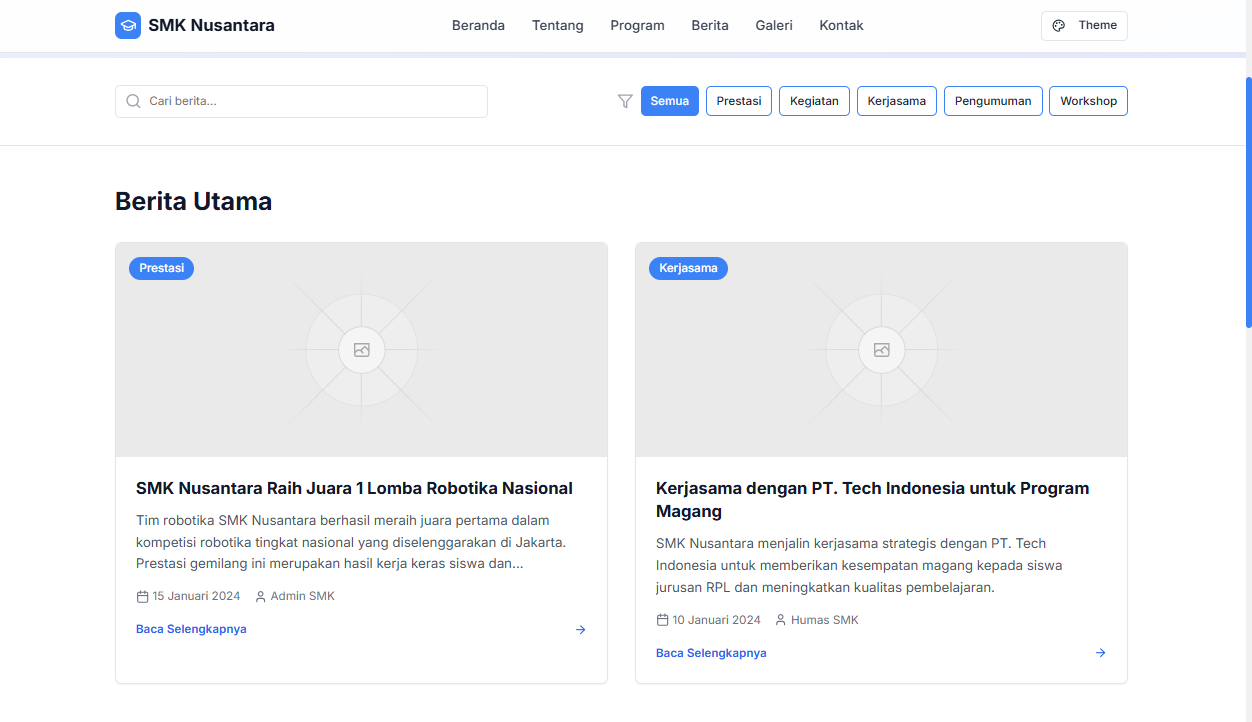Filter news by Kegiatan category
The height and width of the screenshot is (722, 1252).
tap(814, 101)
